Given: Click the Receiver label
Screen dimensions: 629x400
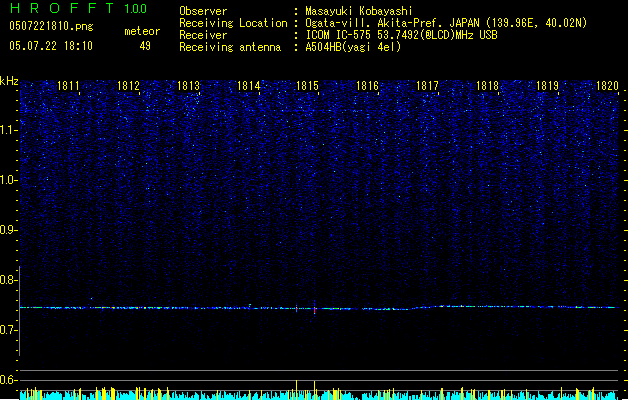Looking at the screenshot, I should pyautogui.click(x=203, y=35).
